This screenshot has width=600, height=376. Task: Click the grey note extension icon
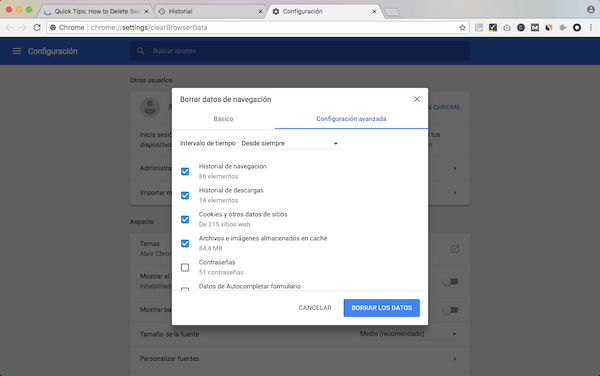pyautogui.click(x=479, y=28)
